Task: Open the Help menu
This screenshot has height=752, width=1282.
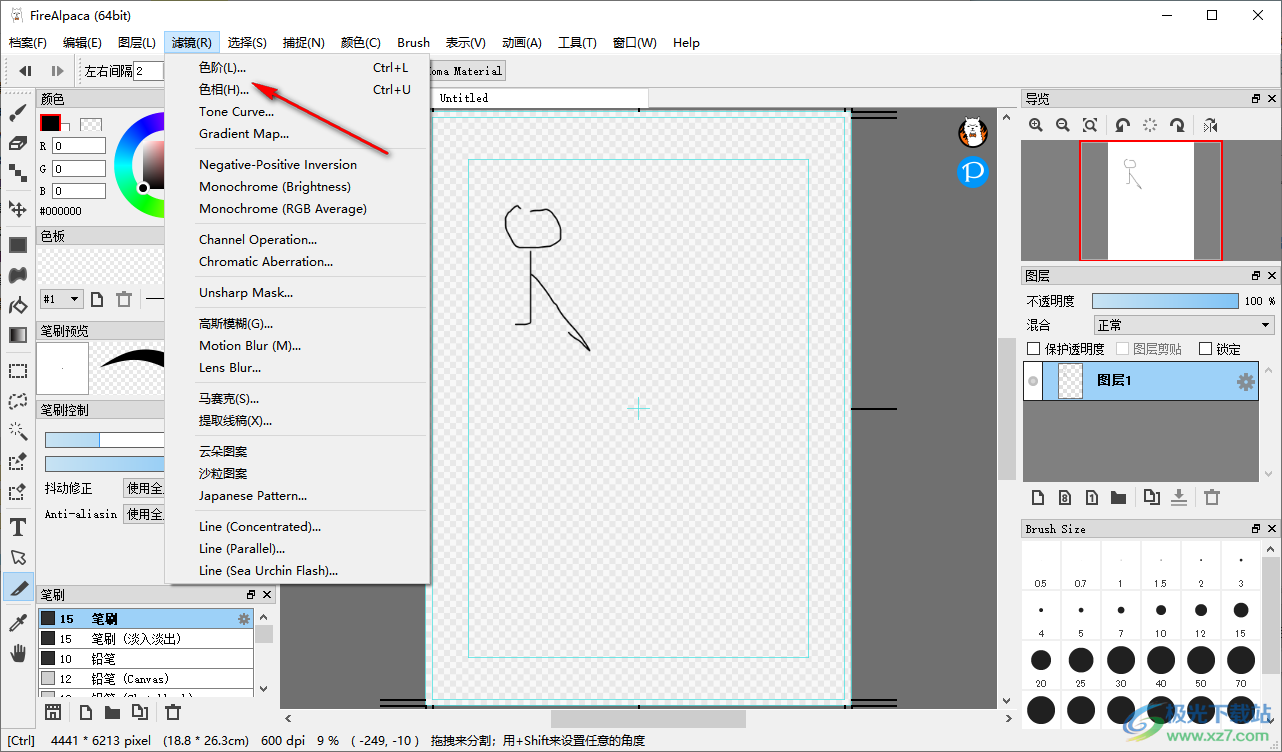Action: pyautogui.click(x=686, y=43)
